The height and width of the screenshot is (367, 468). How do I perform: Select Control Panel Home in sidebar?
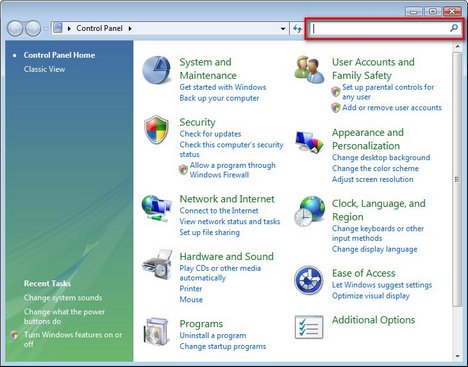(59, 55)
